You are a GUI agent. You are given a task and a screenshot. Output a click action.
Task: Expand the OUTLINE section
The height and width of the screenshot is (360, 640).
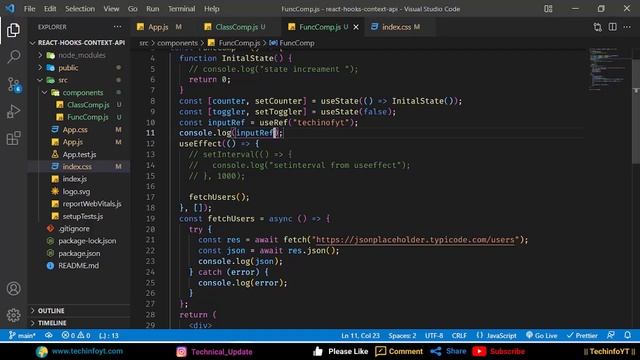pyautogui.click(x=78, y=311)
